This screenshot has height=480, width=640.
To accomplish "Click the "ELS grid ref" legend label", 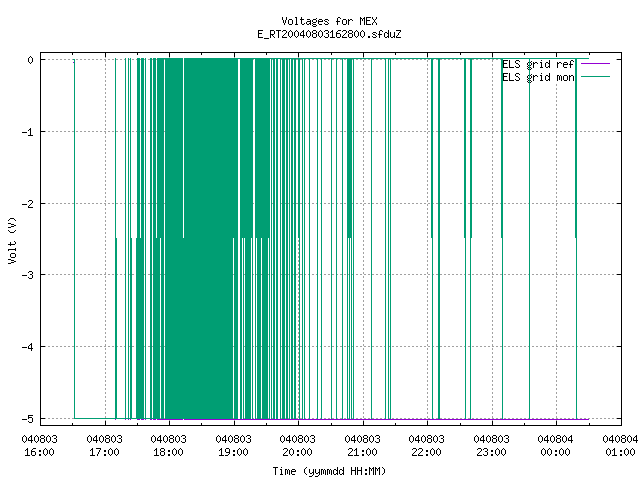I will (538, 64).
